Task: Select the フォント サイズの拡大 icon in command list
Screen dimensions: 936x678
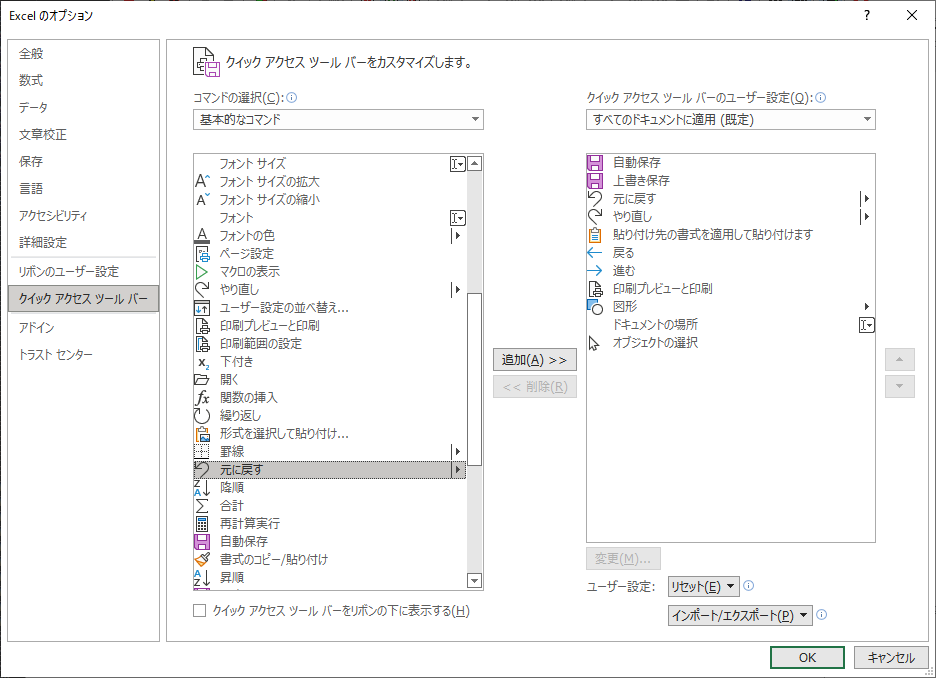Action: coord(202,181)
